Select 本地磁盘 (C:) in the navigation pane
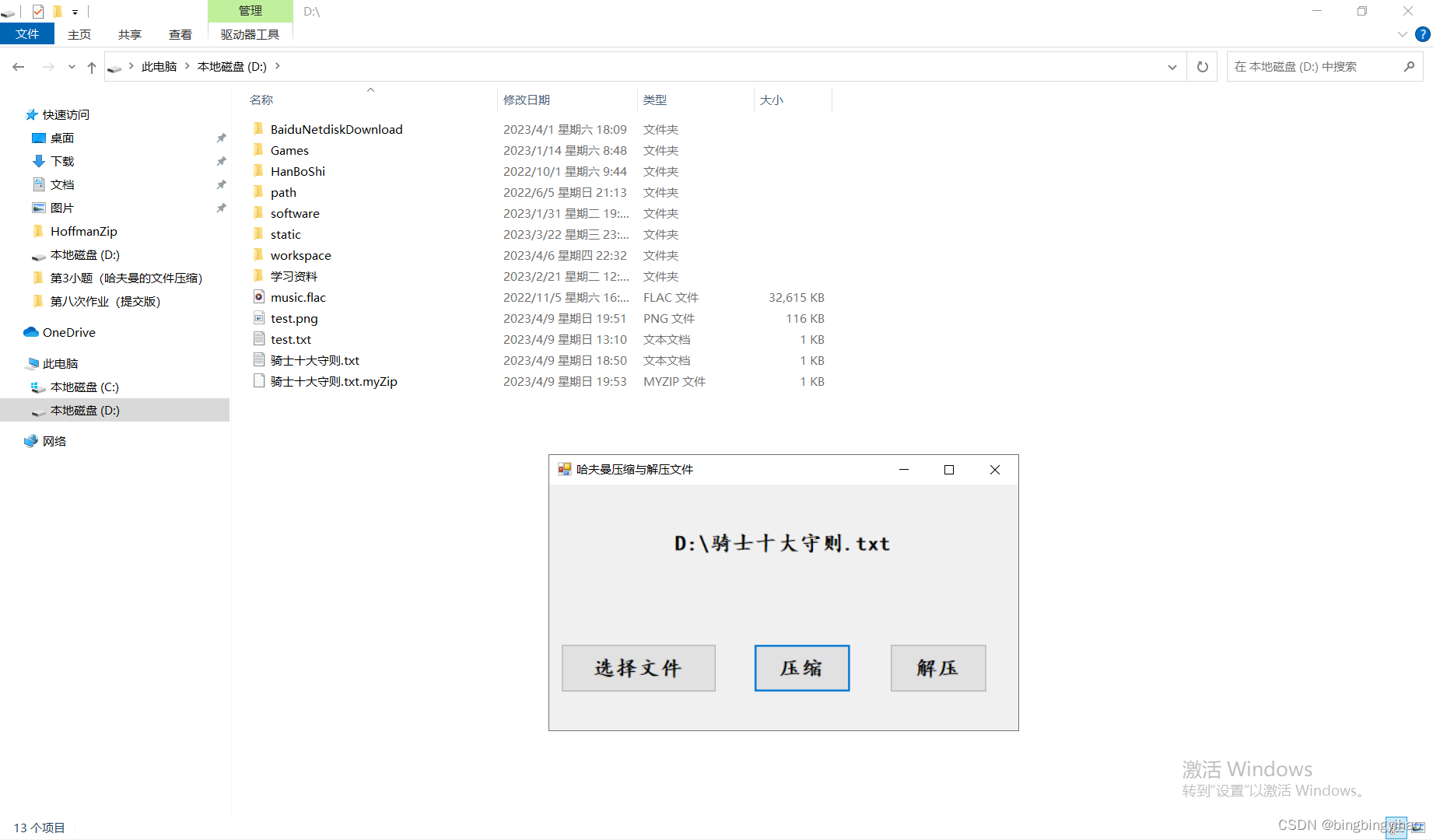The width and height of the screenshot is (1433, 840). (84, 387)
